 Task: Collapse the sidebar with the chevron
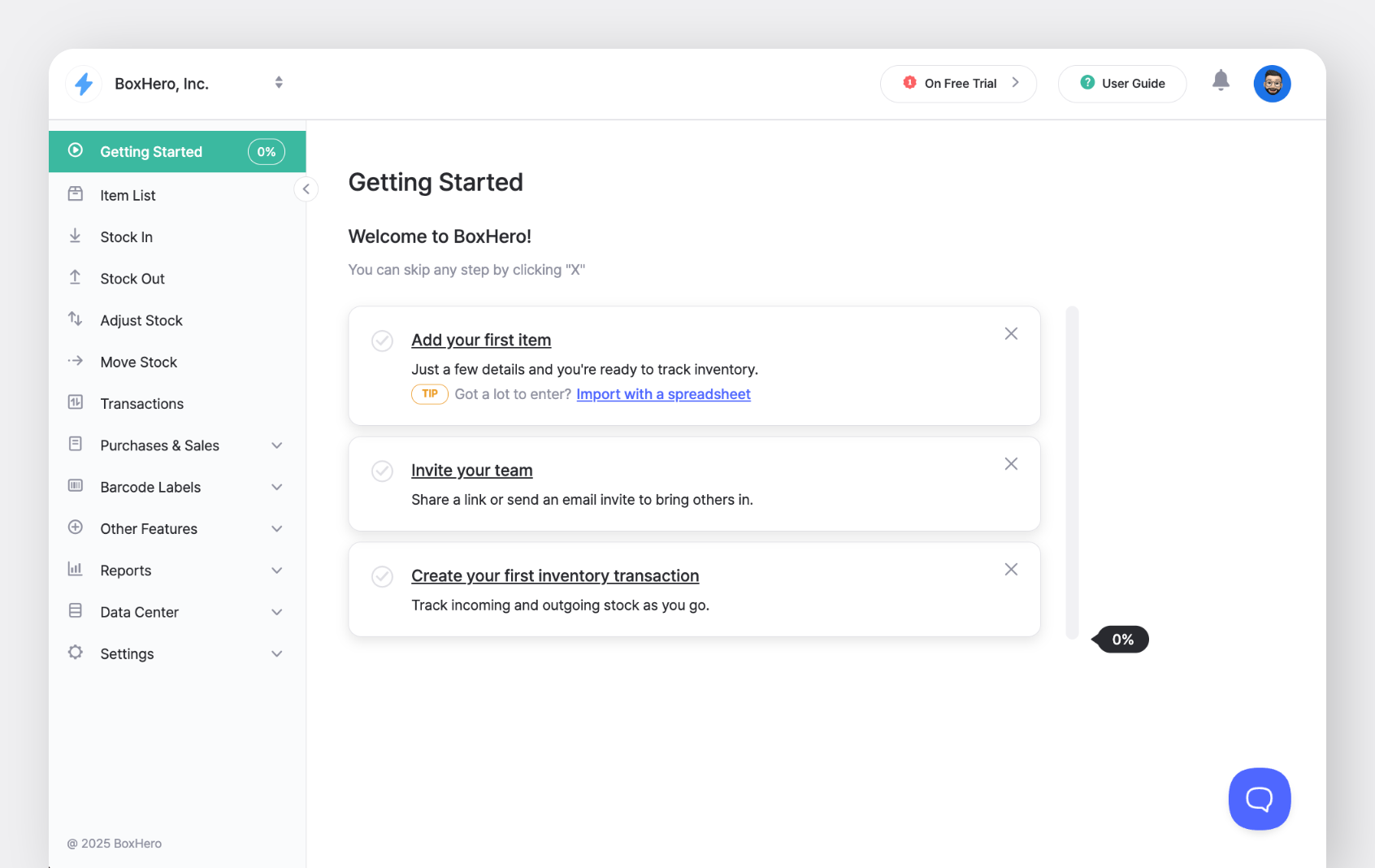(306, 189)
